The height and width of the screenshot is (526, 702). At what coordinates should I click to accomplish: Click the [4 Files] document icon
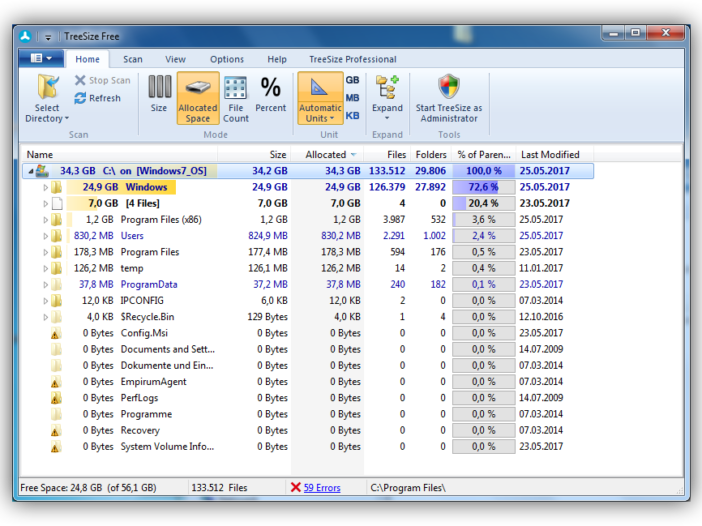pos(57,203)
